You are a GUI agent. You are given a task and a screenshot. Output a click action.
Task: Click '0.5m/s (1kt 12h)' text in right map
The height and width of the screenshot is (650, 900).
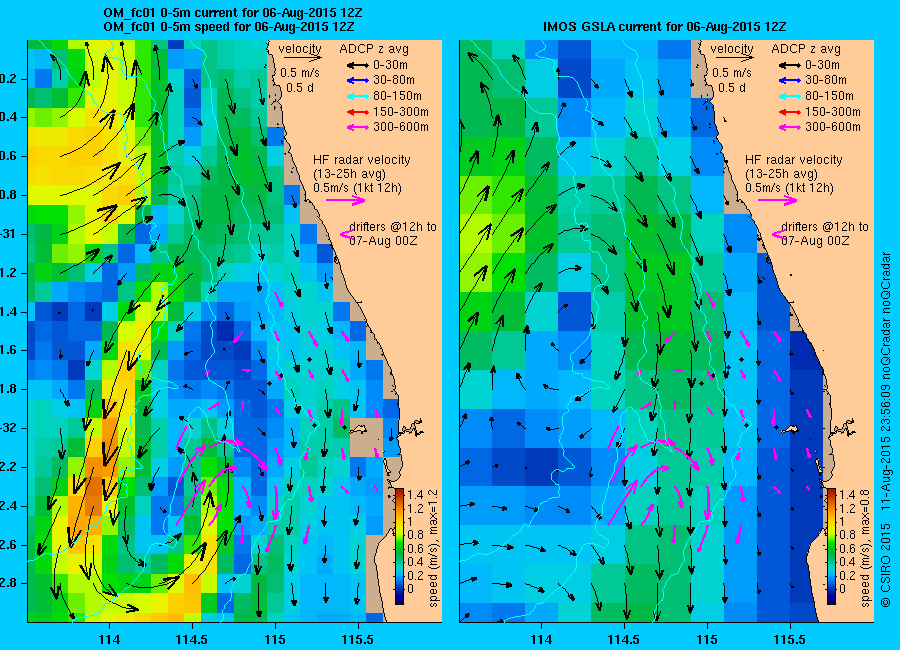[790, 188]
